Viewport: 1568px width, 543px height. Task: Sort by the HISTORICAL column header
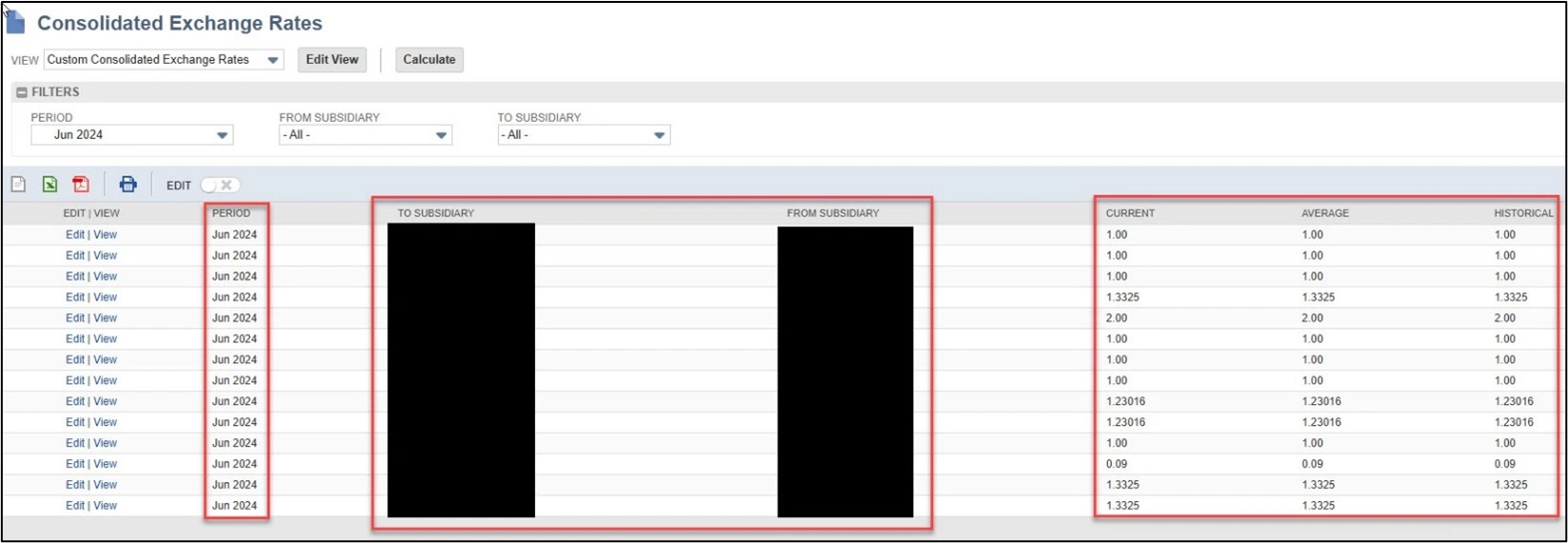[x=1522, y=213]
